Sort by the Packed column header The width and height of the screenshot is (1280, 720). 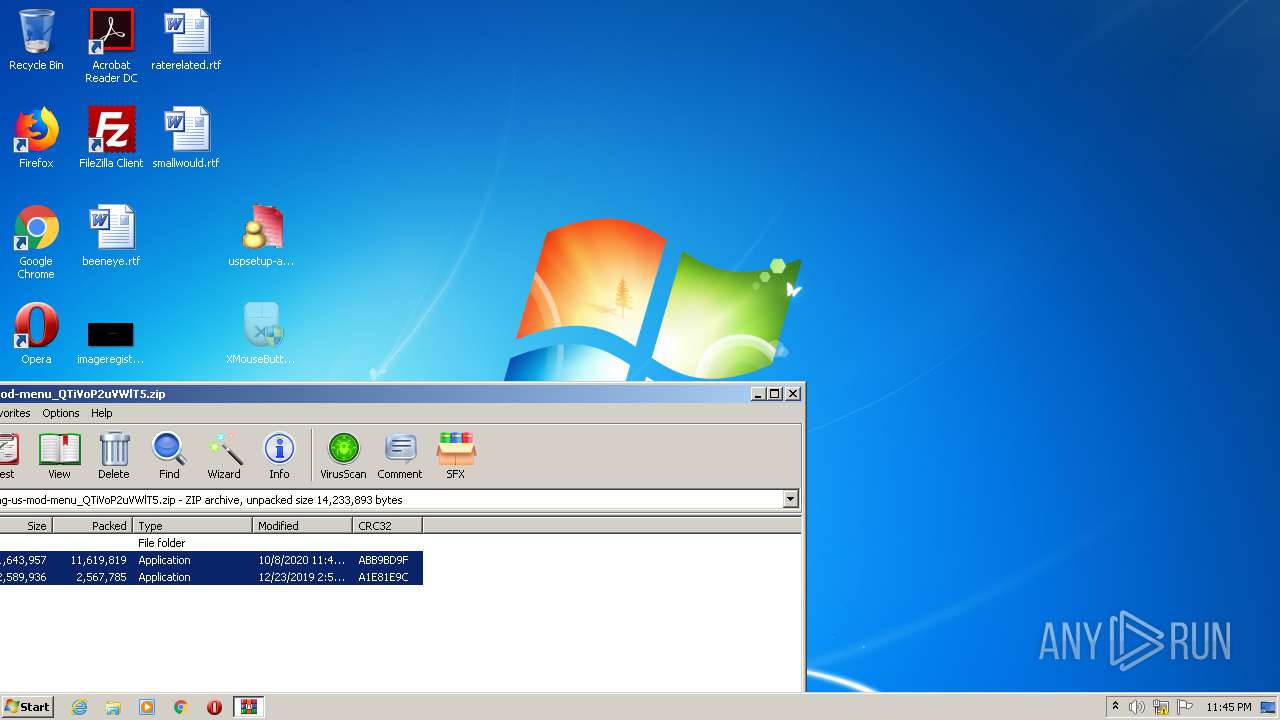(x=92, y=525)
